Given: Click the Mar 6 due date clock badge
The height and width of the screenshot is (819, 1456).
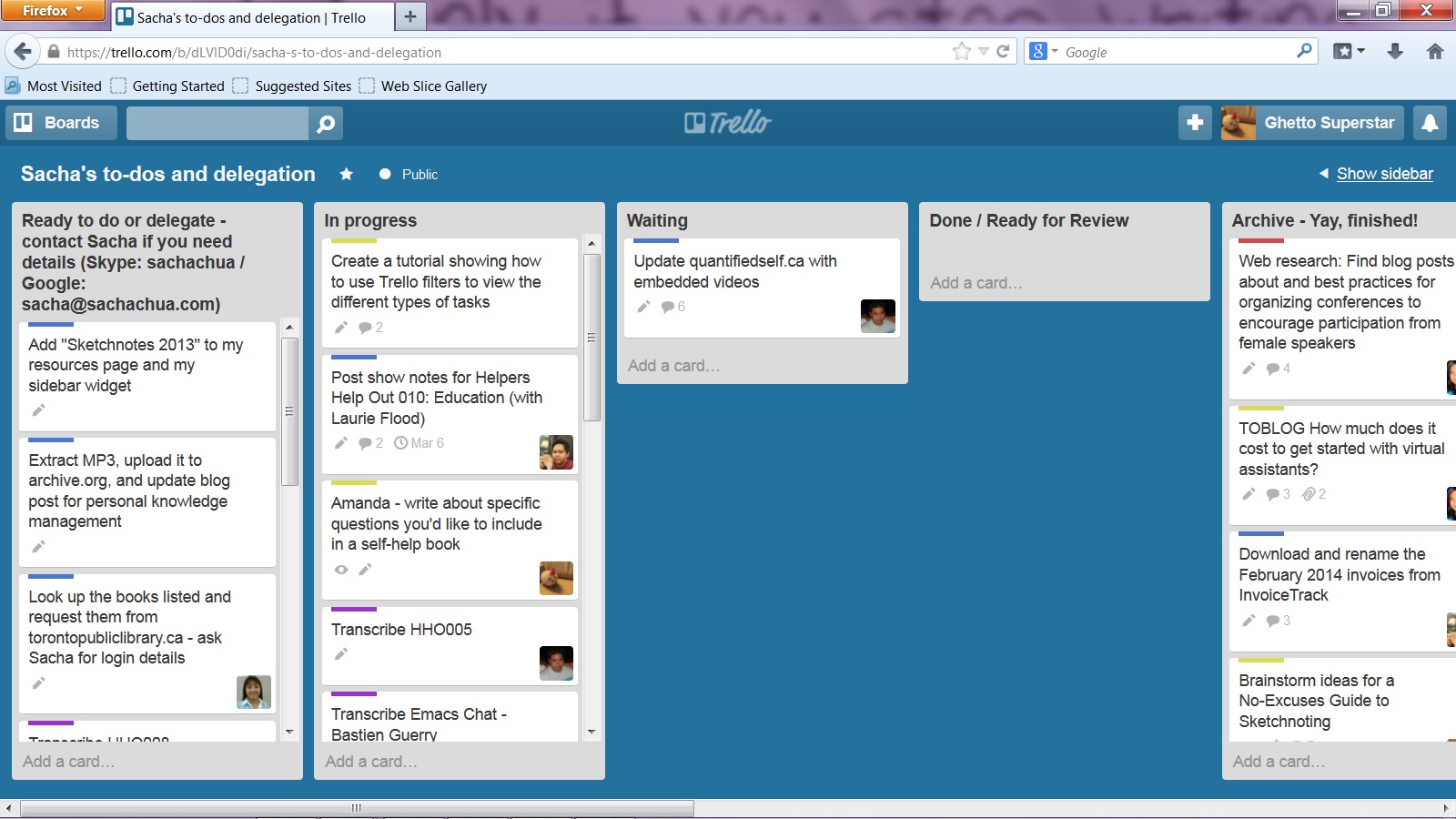Looking at the screenshot, I should click(x=419, y=443).
